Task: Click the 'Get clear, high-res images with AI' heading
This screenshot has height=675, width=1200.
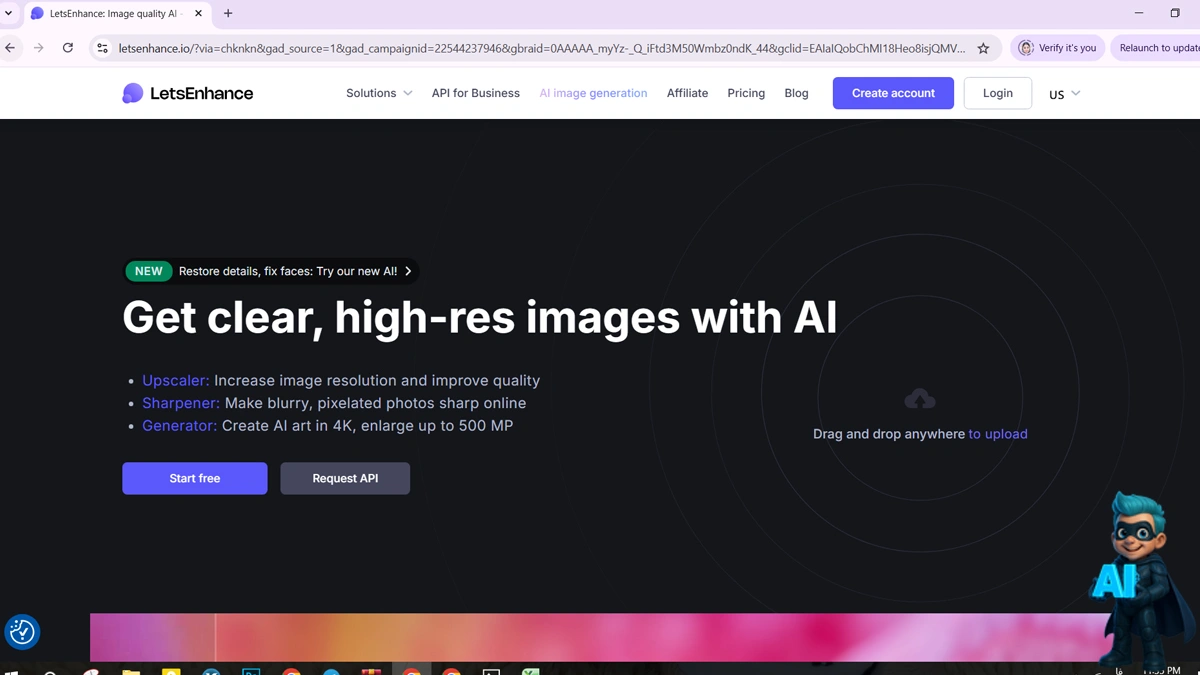Action: pyautogui.click(x=480, y=317)
